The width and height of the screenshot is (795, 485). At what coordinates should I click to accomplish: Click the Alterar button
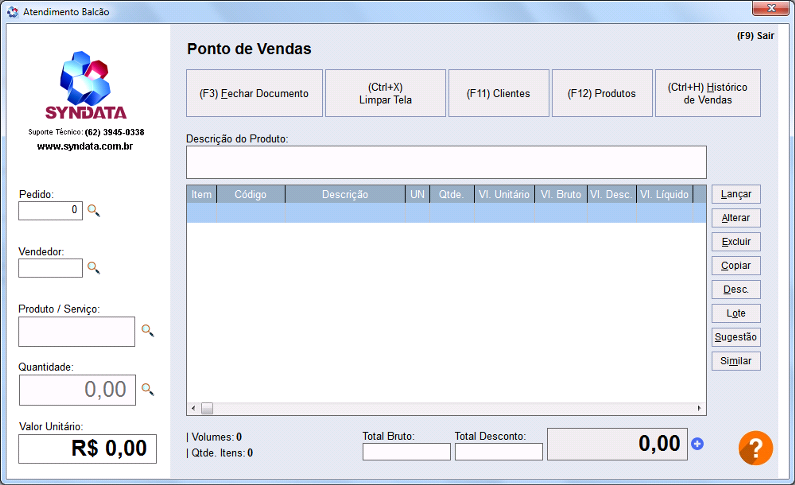tap(736, 218)
